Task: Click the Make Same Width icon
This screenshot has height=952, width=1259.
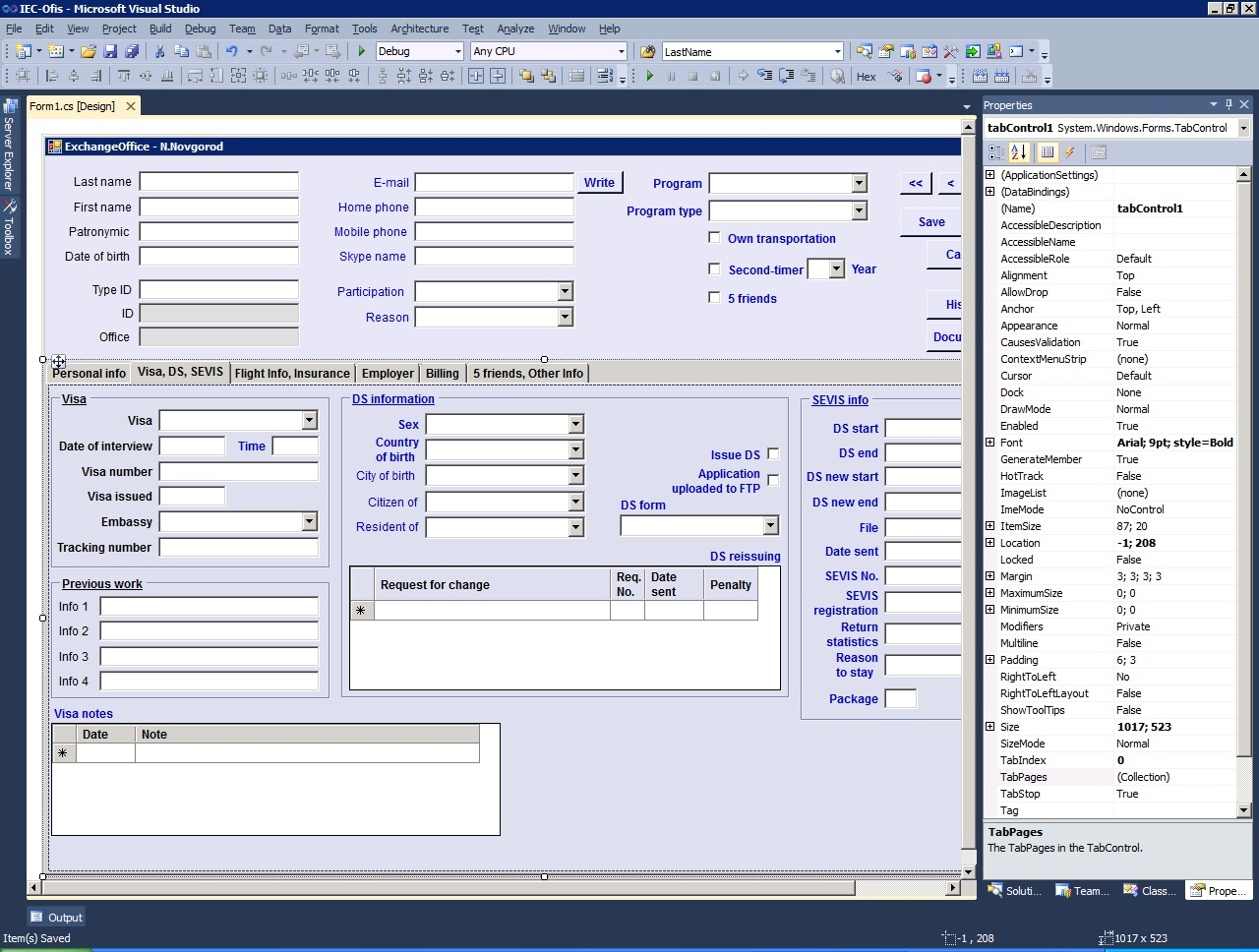Action: (x=195, y=76)
